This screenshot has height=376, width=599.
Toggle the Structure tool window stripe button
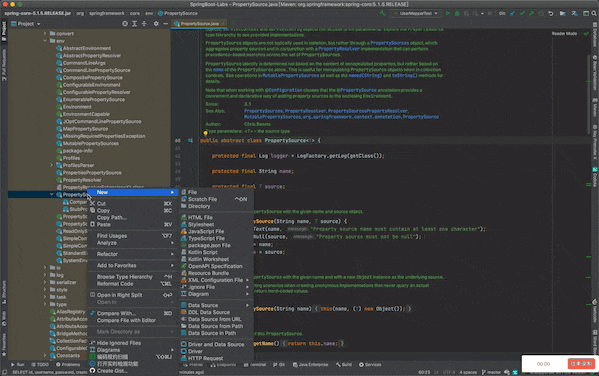[4, 292]
